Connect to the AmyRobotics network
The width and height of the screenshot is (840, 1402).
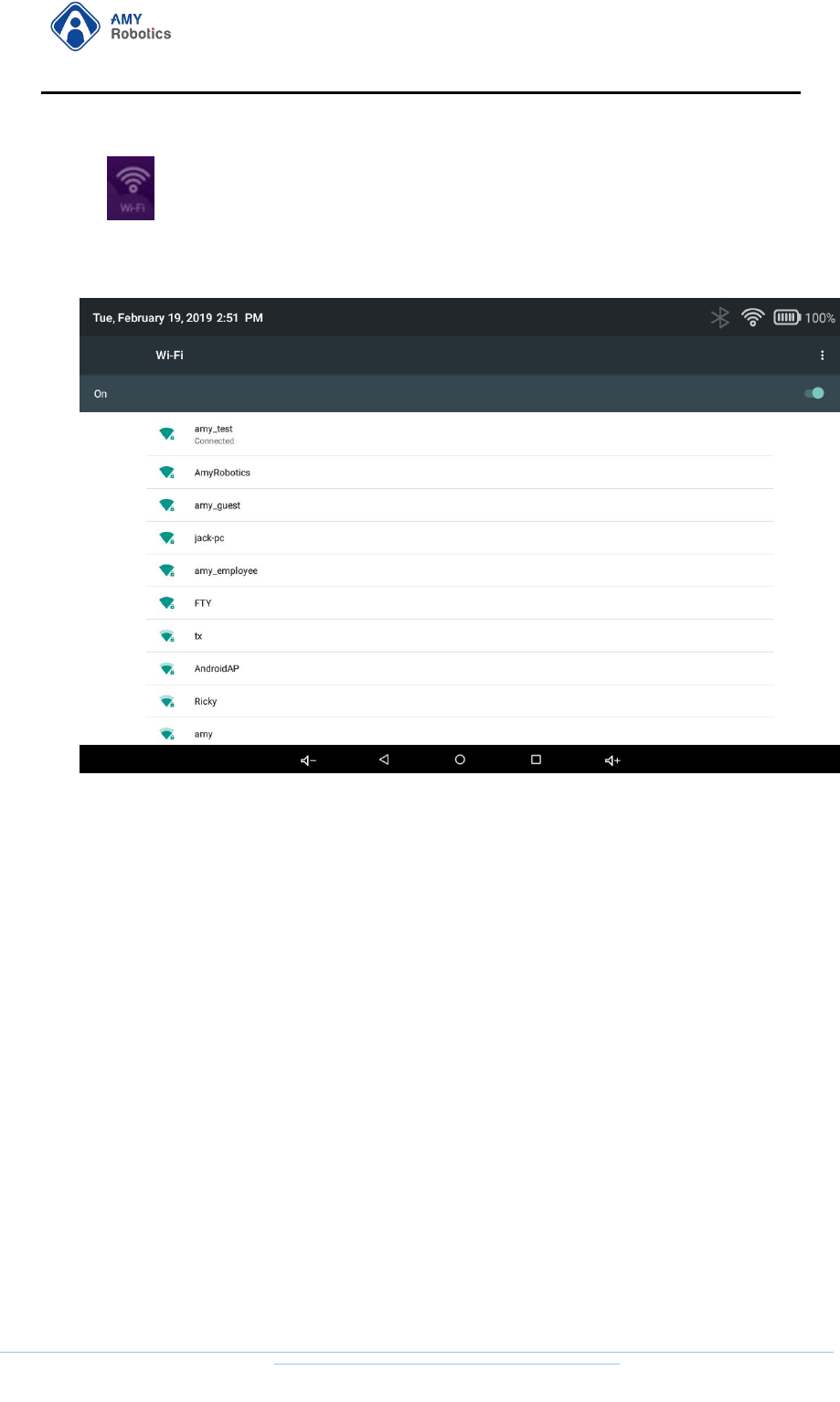pos(460,473)
